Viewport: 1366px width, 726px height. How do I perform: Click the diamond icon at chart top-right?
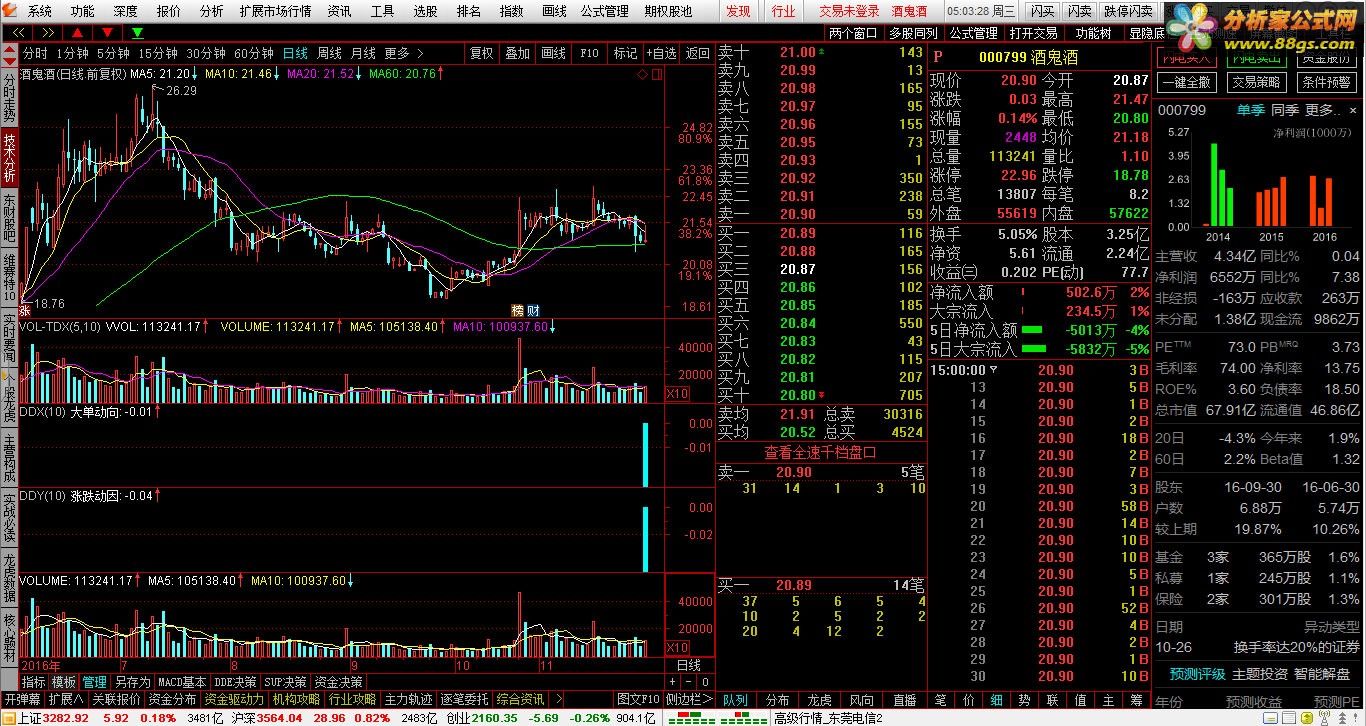pos(642,74)
